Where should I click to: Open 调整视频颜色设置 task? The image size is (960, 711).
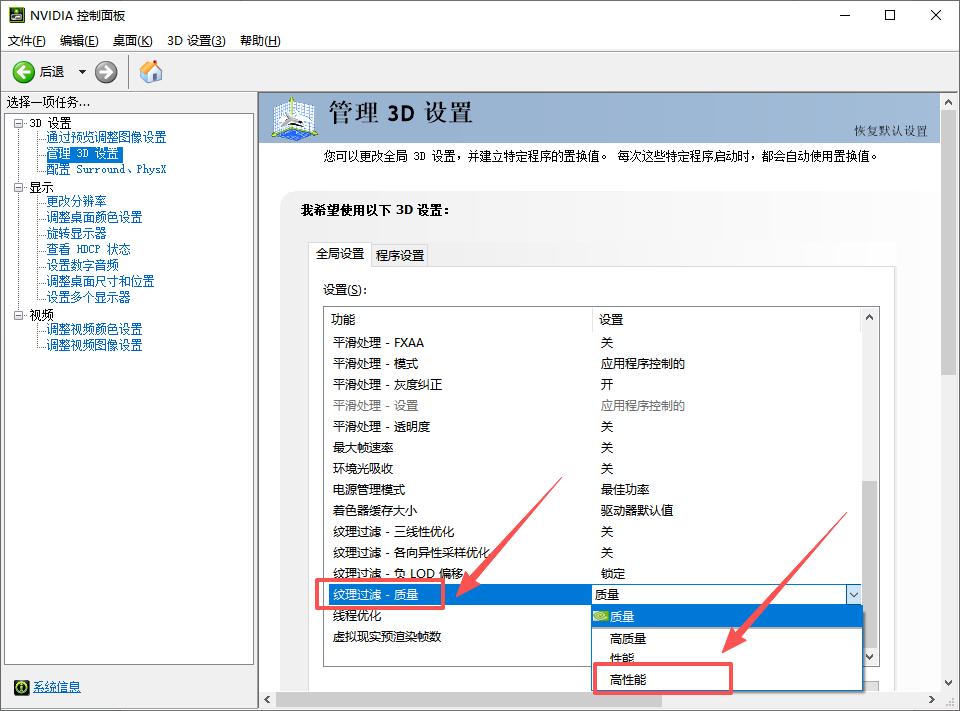(94, 329)
